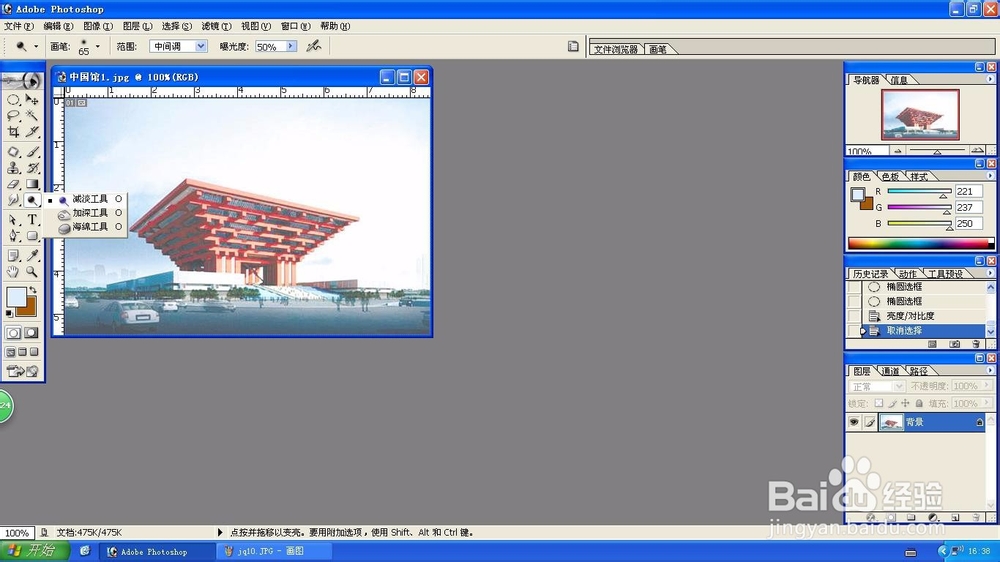Select the Hand tool

click(x=13, y=272)
